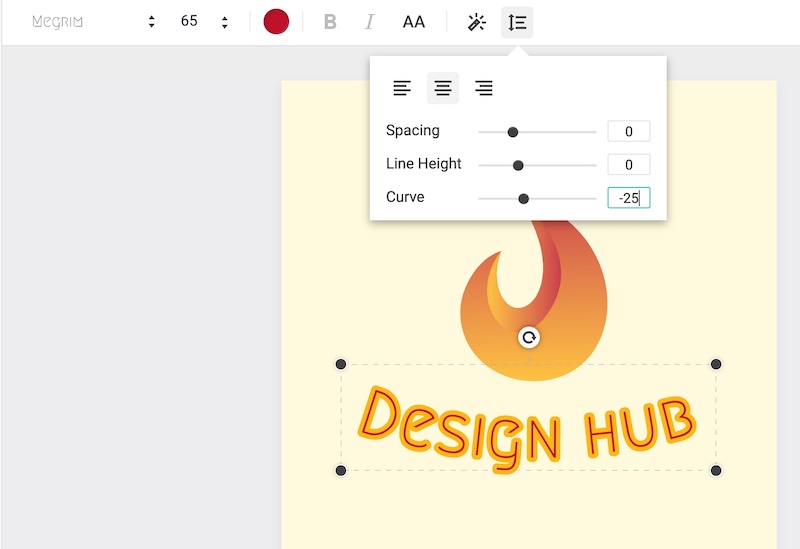The image size is (800, 549).
Task: Open the magic wand text effects
Action: coord(477,22)
